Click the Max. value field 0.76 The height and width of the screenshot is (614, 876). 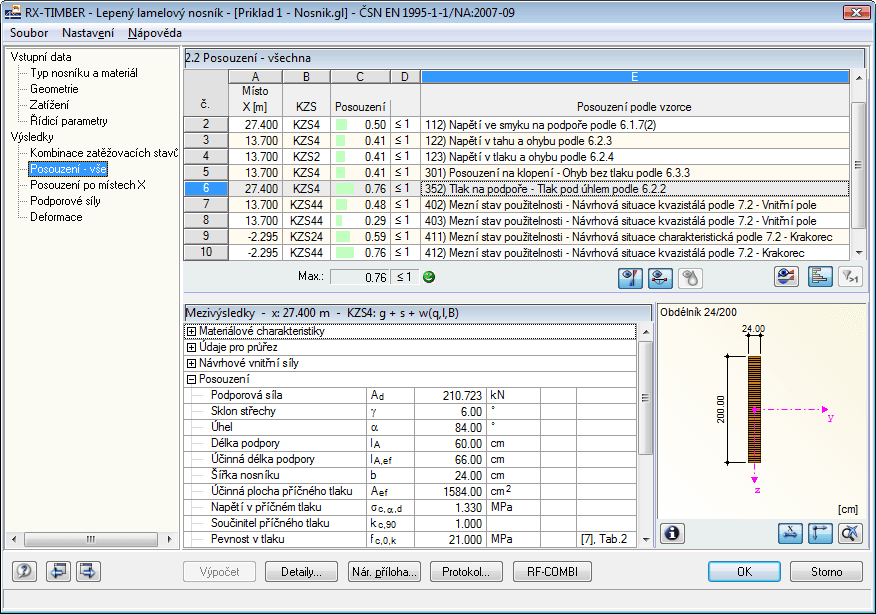click(x=360, y=277)
